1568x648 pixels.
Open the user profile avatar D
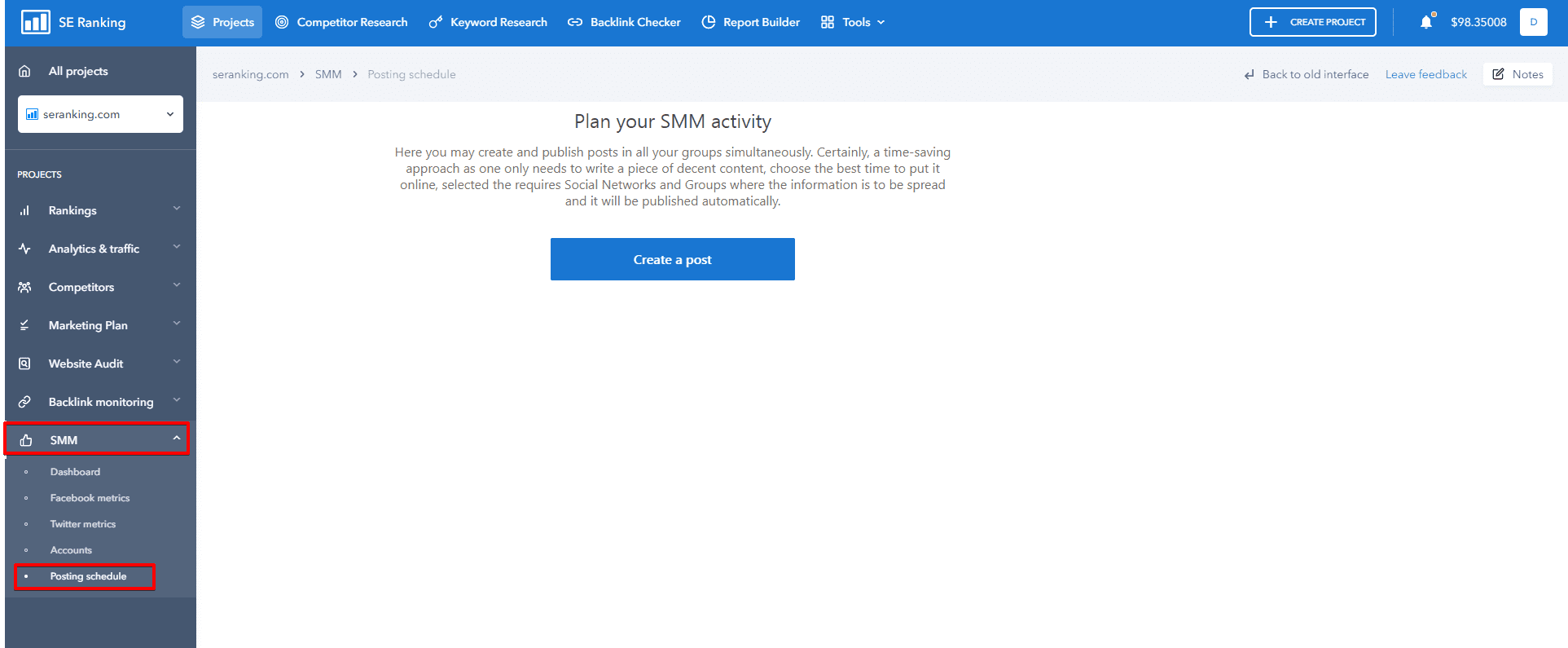1534,22
